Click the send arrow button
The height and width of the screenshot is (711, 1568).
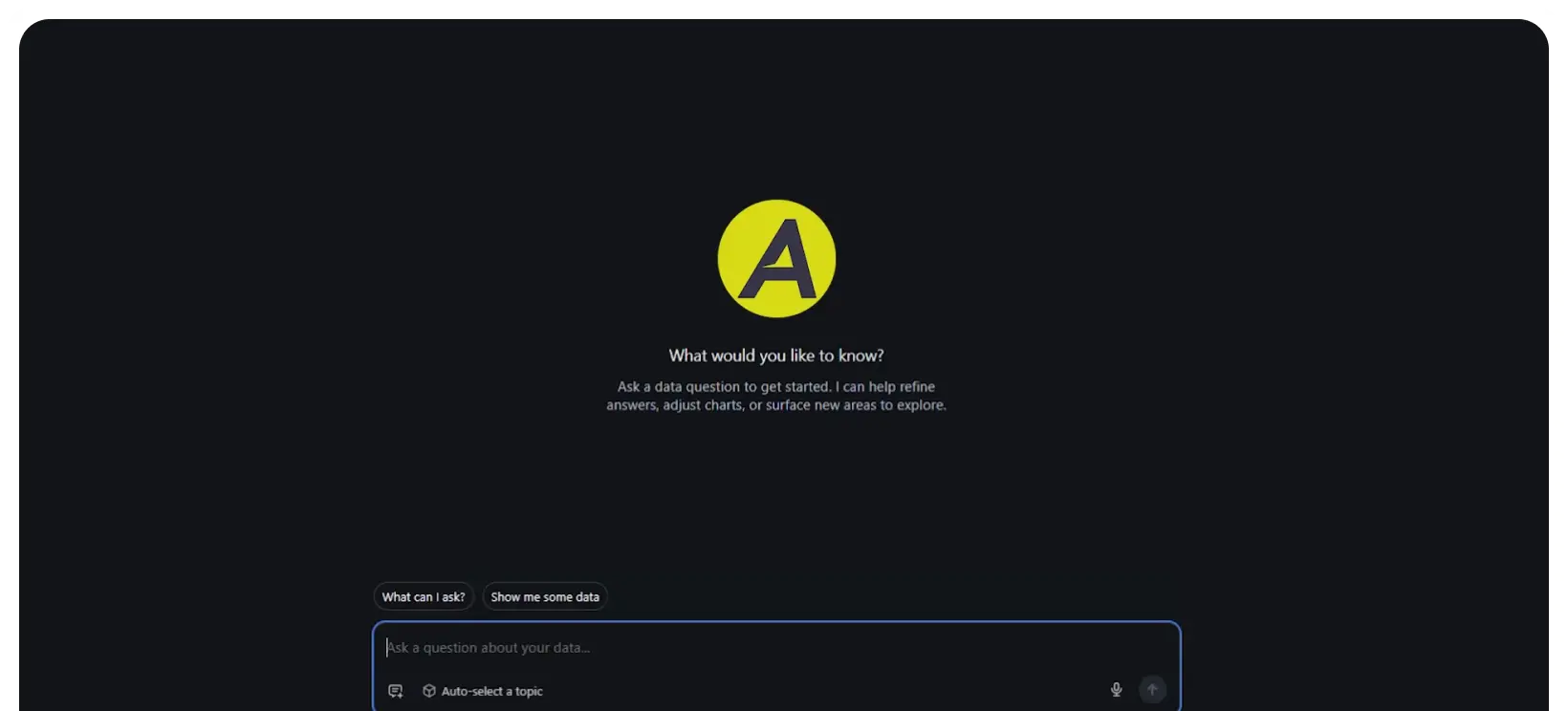1153,690
